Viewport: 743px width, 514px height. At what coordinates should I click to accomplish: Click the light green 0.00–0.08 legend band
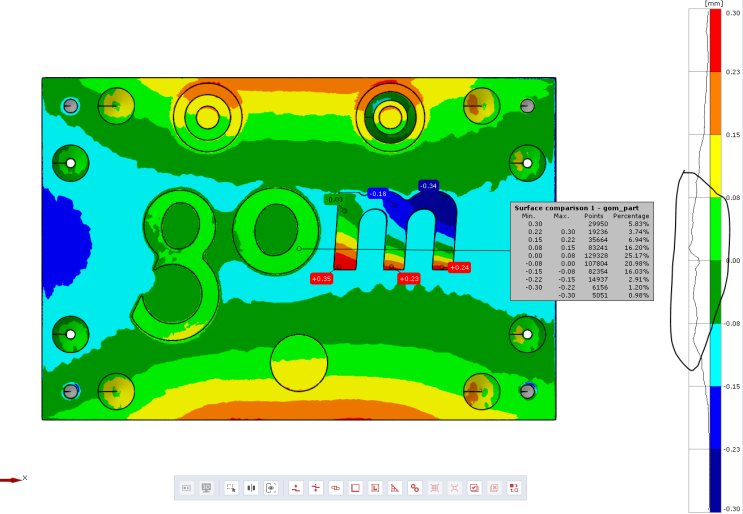[715, 229]
